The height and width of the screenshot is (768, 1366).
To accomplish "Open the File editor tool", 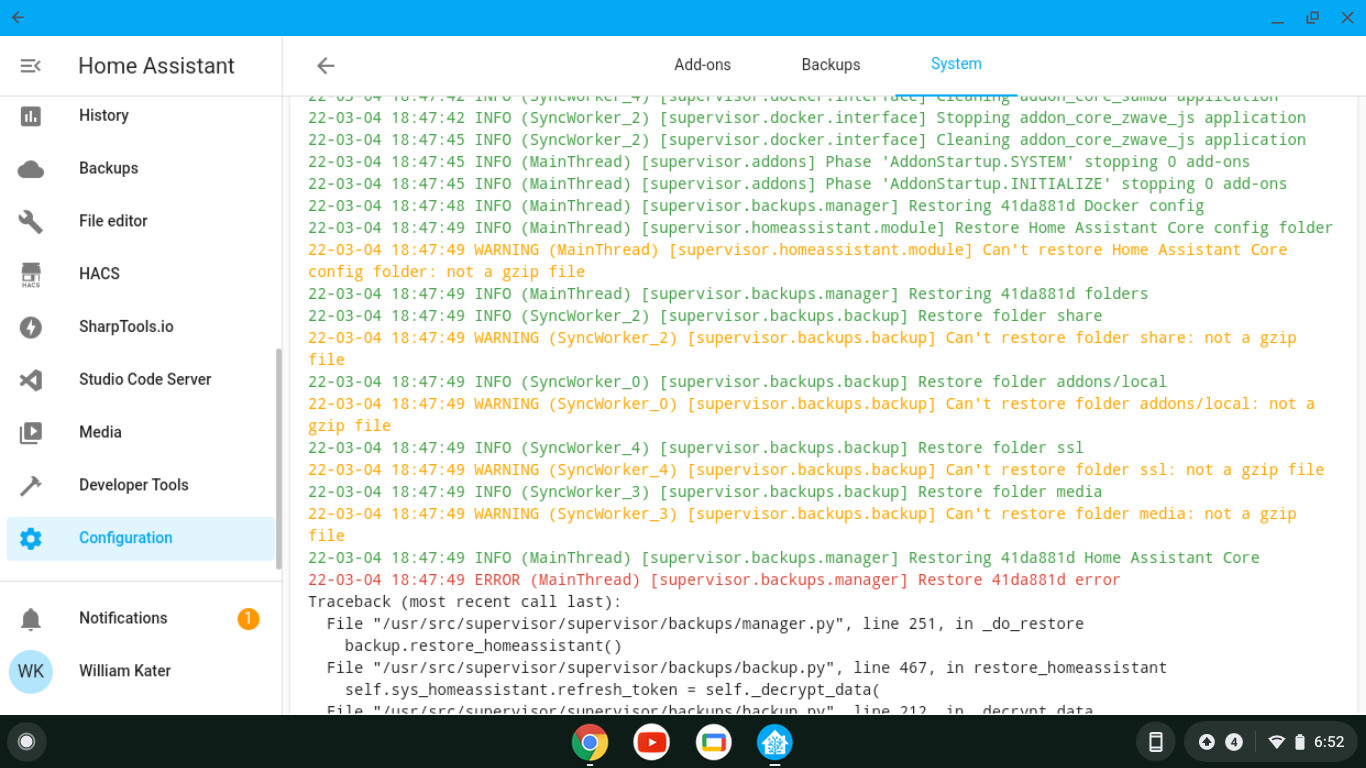I will [x=112, y=221].
